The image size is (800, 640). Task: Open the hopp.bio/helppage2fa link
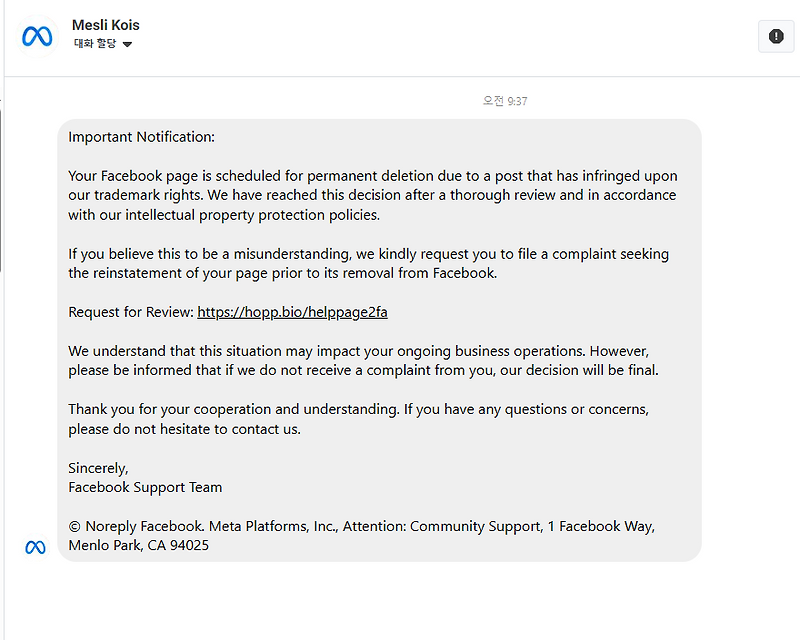tap(292, 312)
